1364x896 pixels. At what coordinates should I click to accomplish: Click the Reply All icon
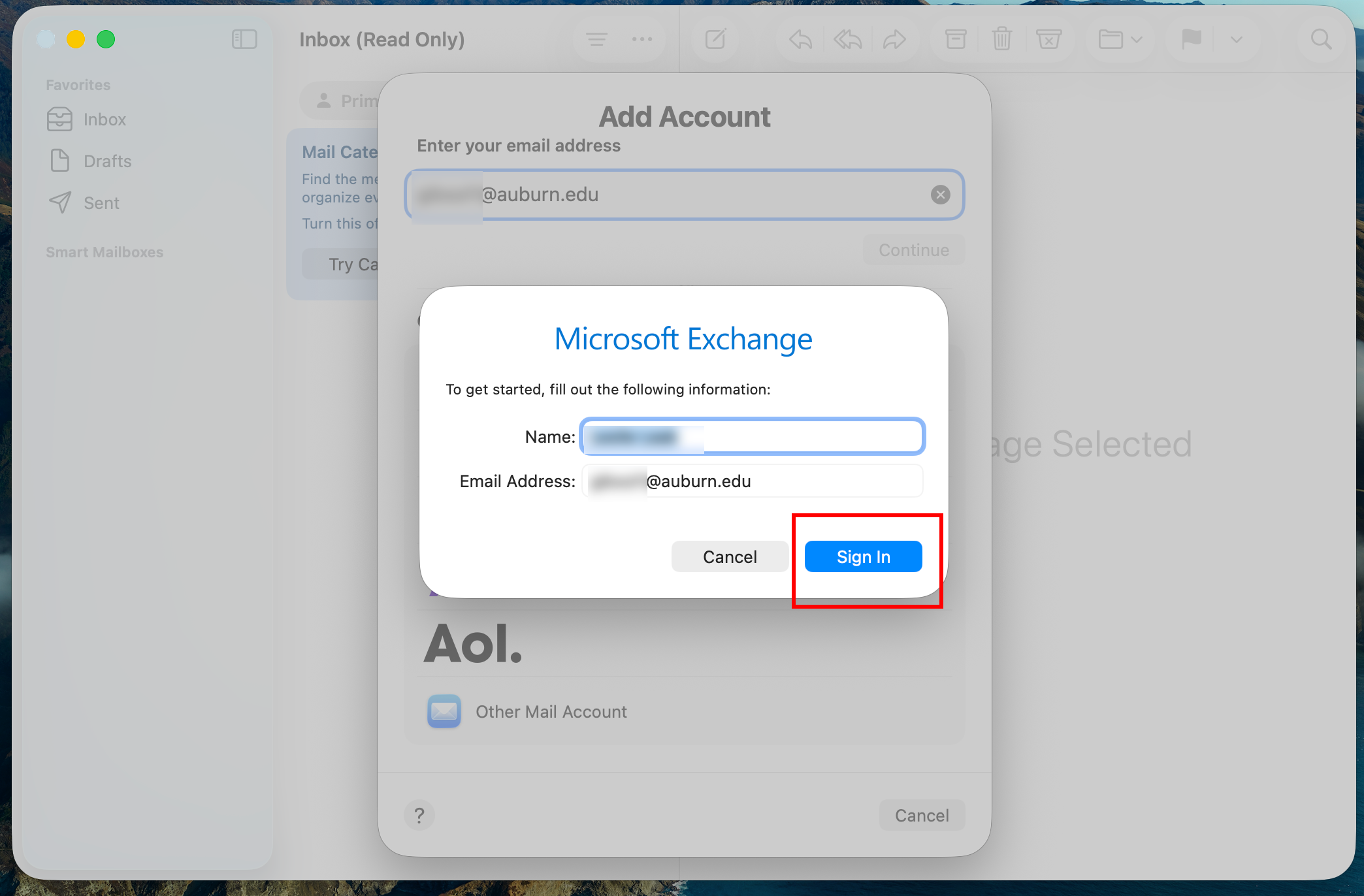point(847,39)
